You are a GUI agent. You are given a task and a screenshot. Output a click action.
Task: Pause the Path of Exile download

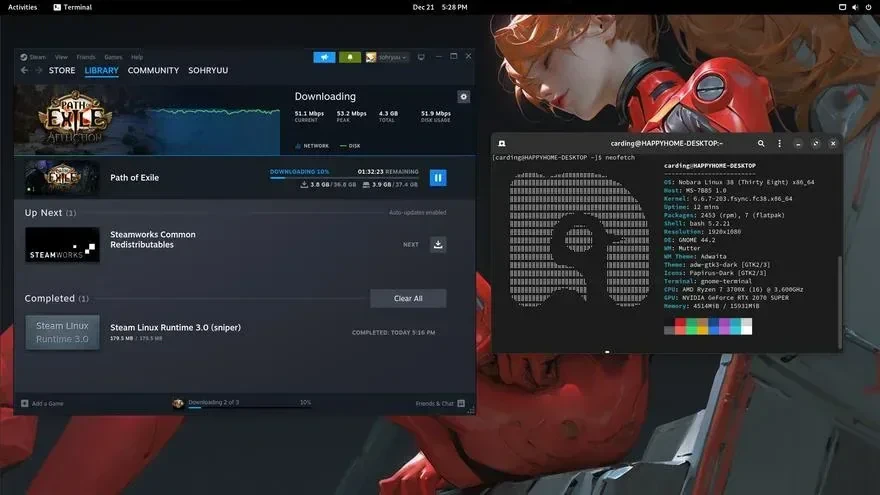438,177
